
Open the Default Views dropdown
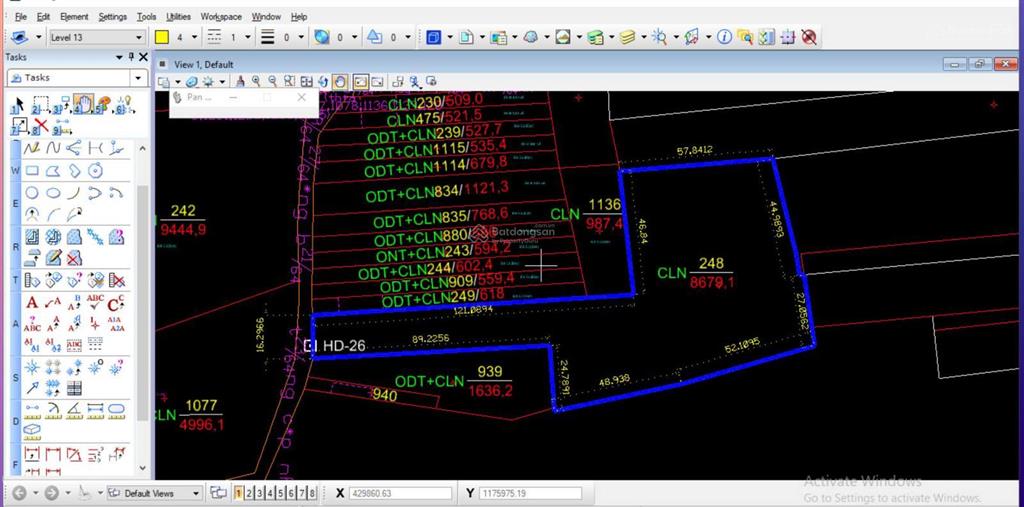(155, 493)
